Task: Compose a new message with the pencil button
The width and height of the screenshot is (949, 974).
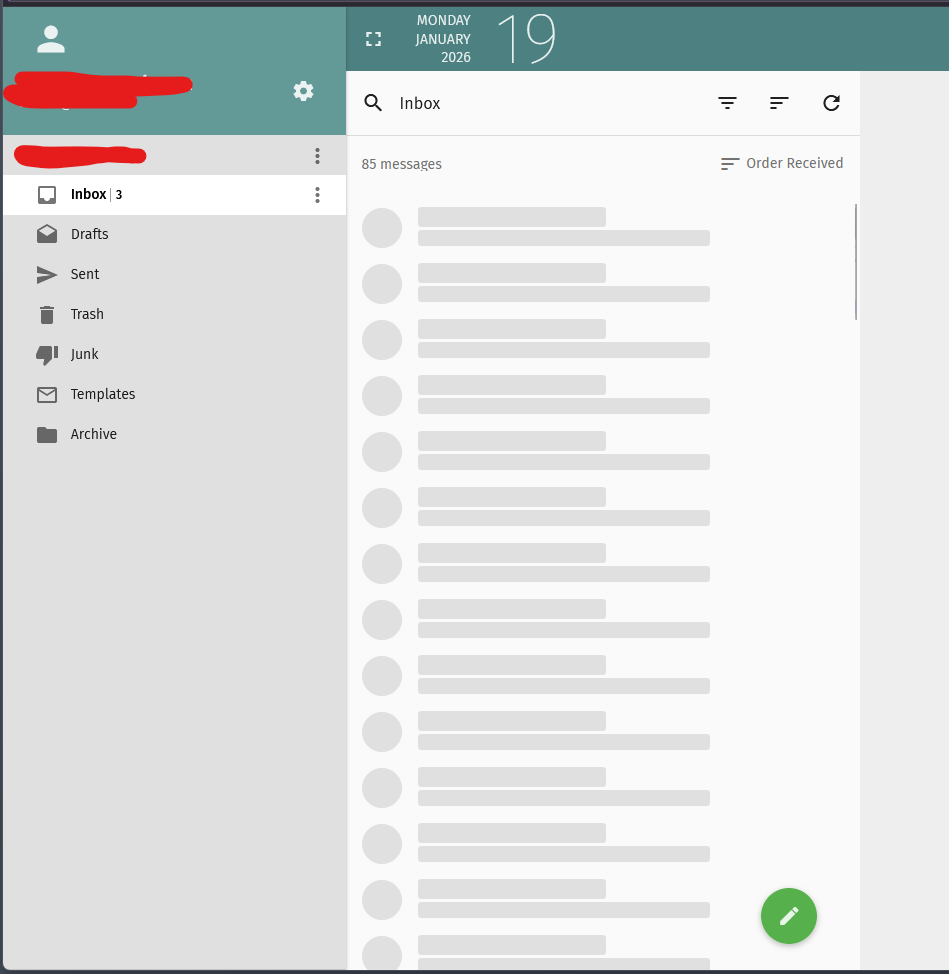Action: (x=789, y=916)
